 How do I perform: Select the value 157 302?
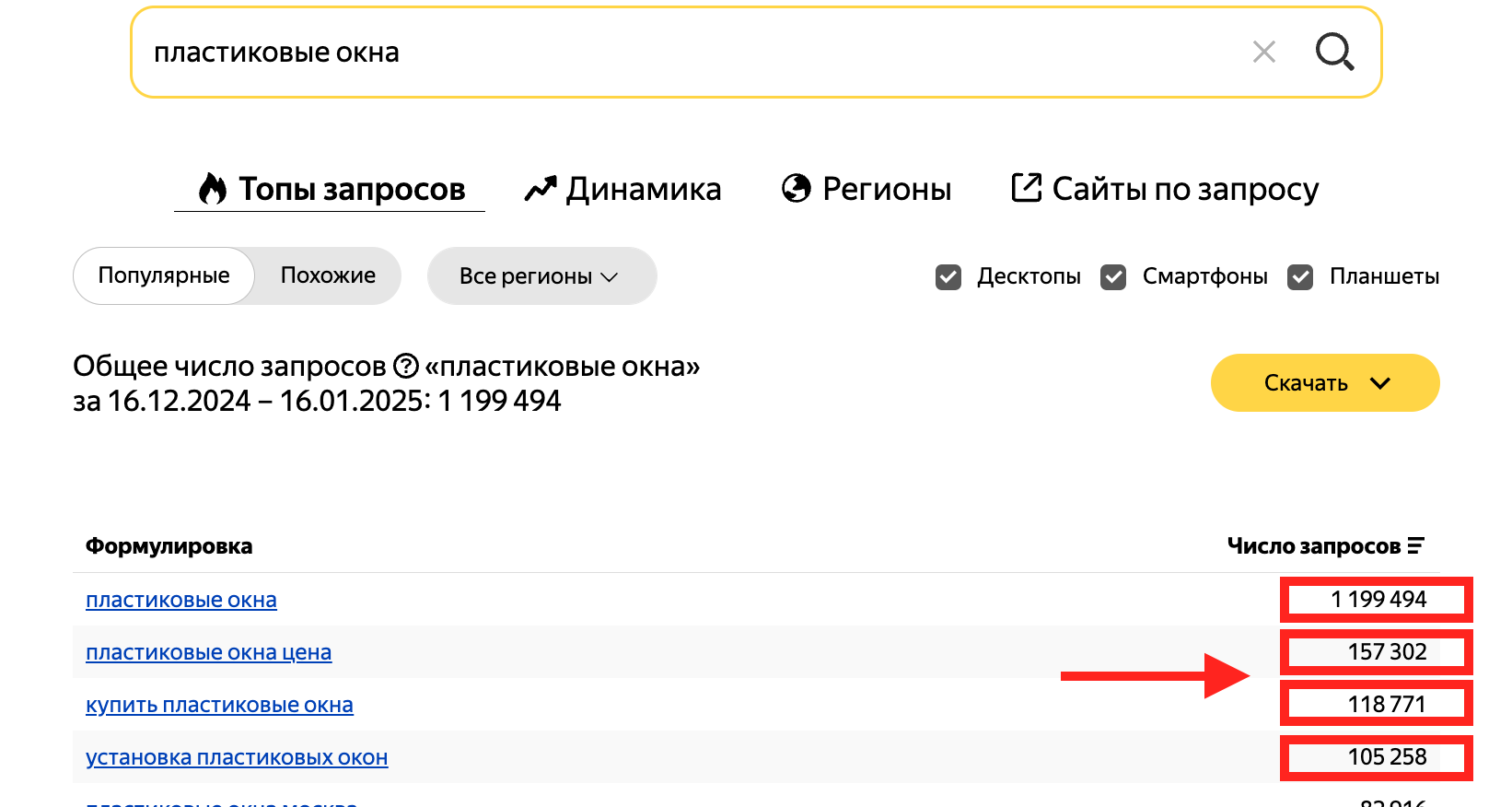[1387, 652]
